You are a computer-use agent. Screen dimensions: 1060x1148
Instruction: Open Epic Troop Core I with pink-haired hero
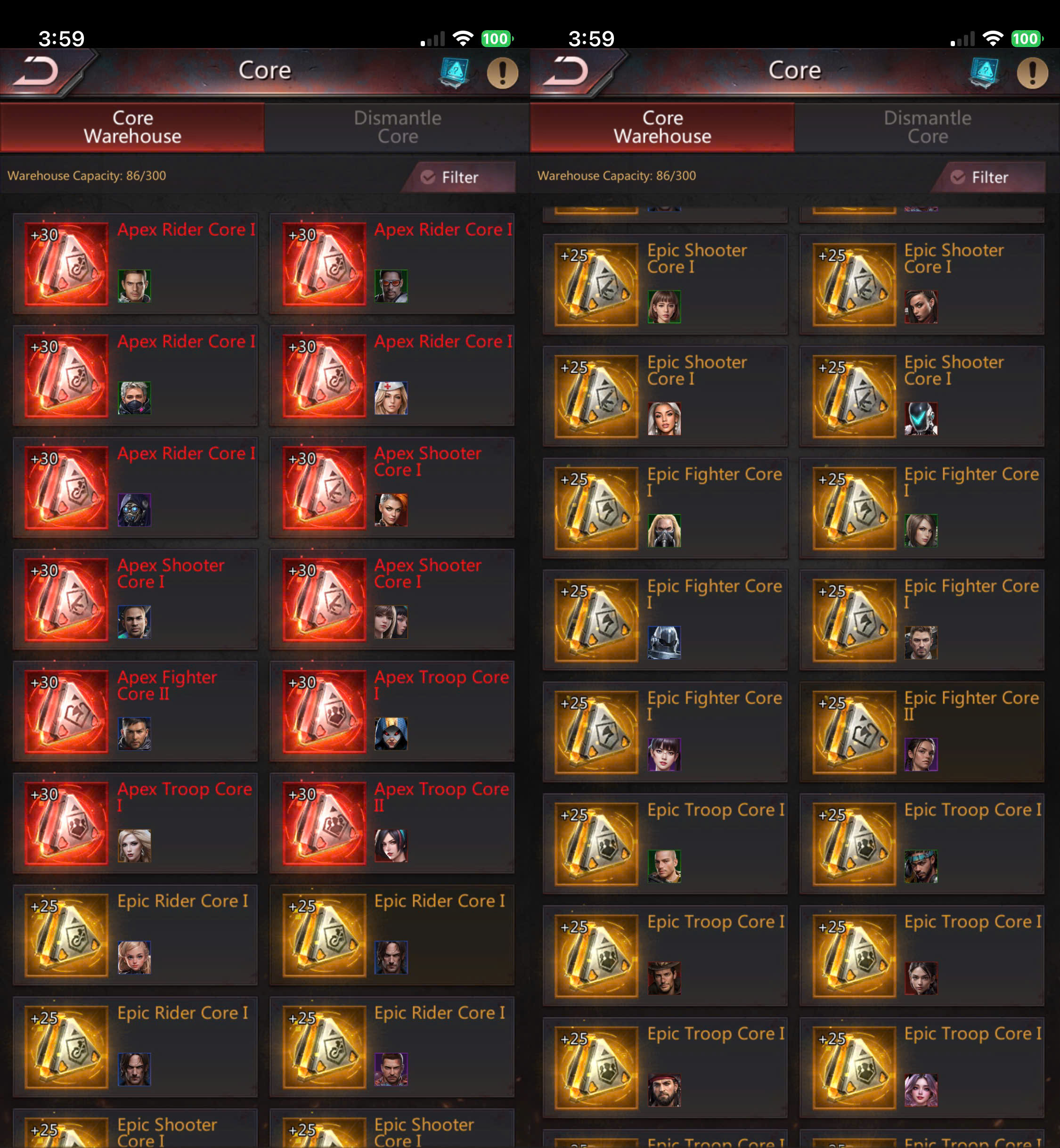922,1067
